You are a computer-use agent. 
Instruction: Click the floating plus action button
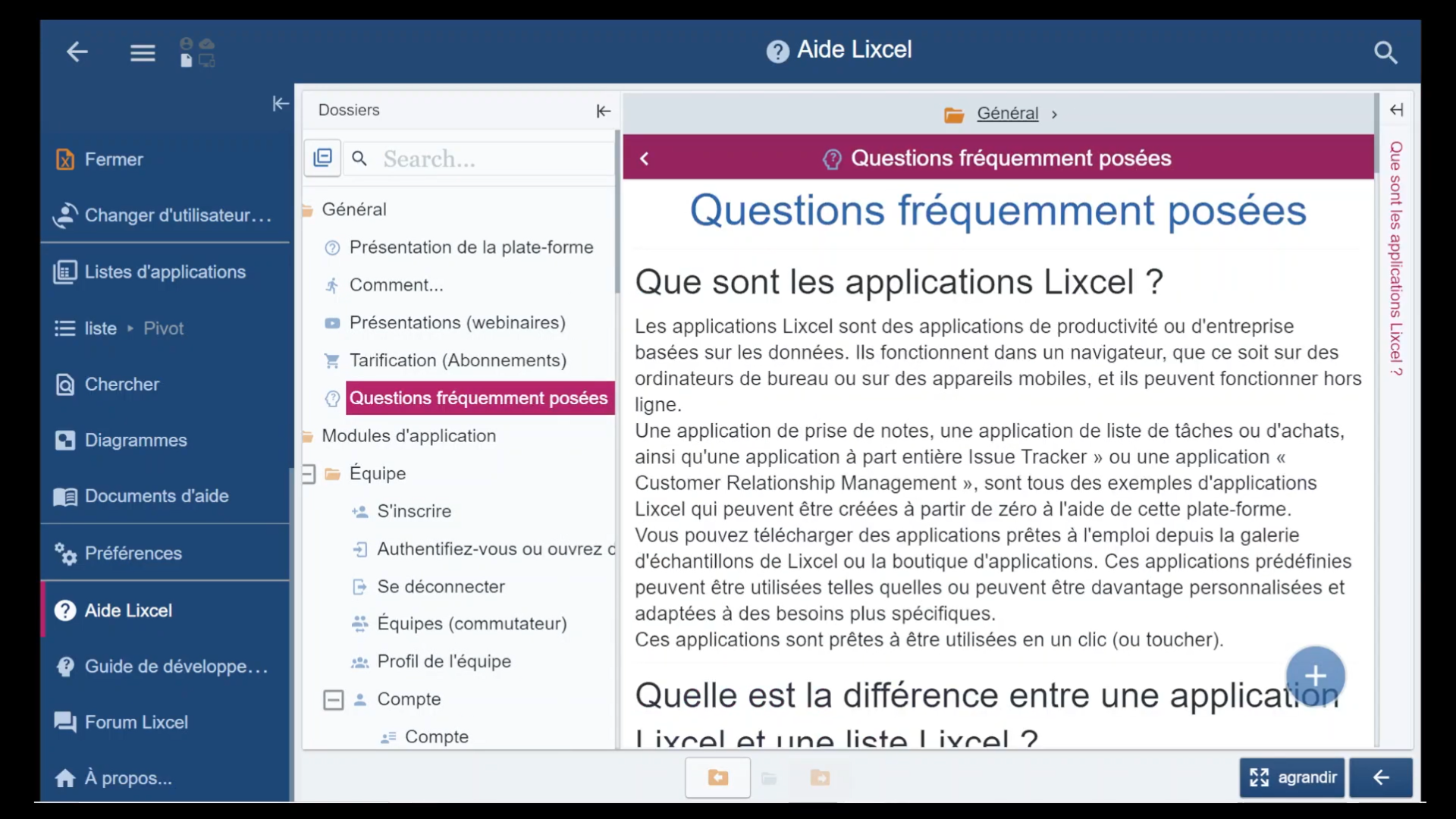[1316, 675]
